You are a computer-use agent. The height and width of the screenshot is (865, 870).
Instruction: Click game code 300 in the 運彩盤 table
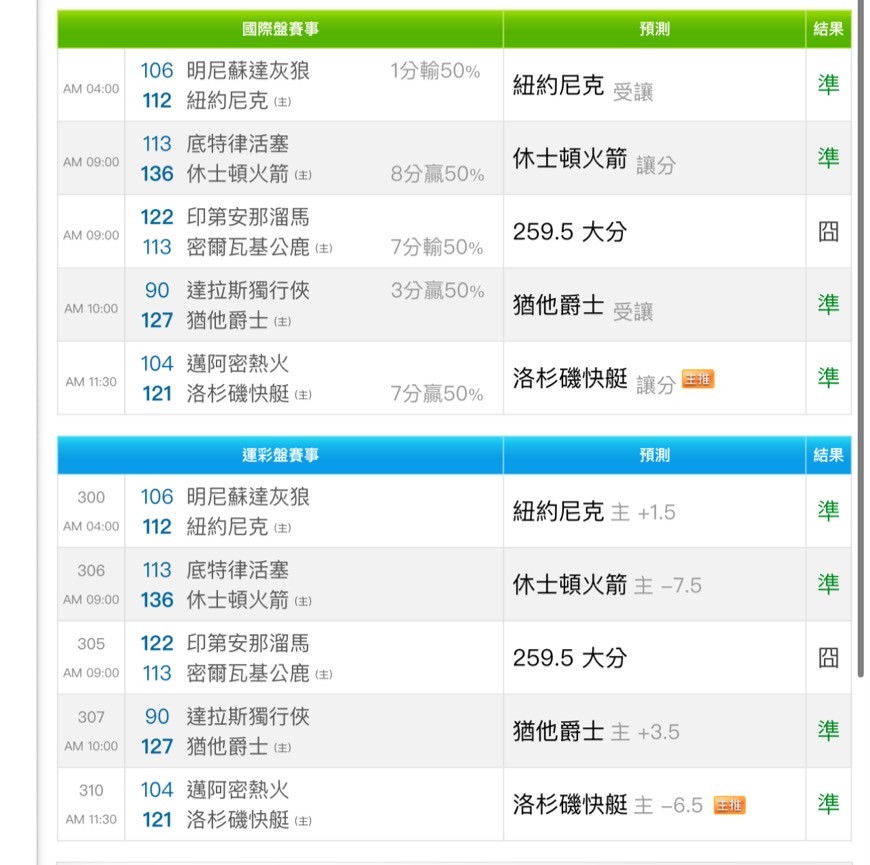91,497
